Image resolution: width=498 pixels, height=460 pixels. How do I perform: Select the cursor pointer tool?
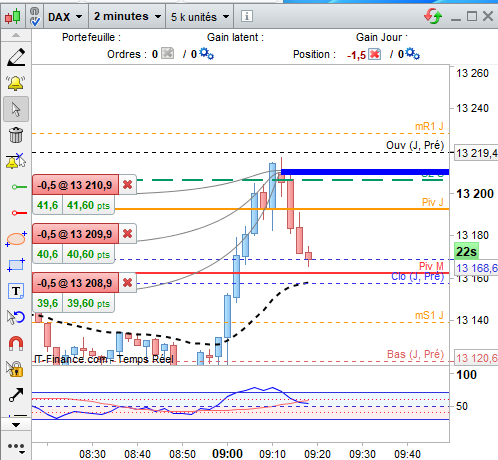pyautogui.click(x=16, y=109)
